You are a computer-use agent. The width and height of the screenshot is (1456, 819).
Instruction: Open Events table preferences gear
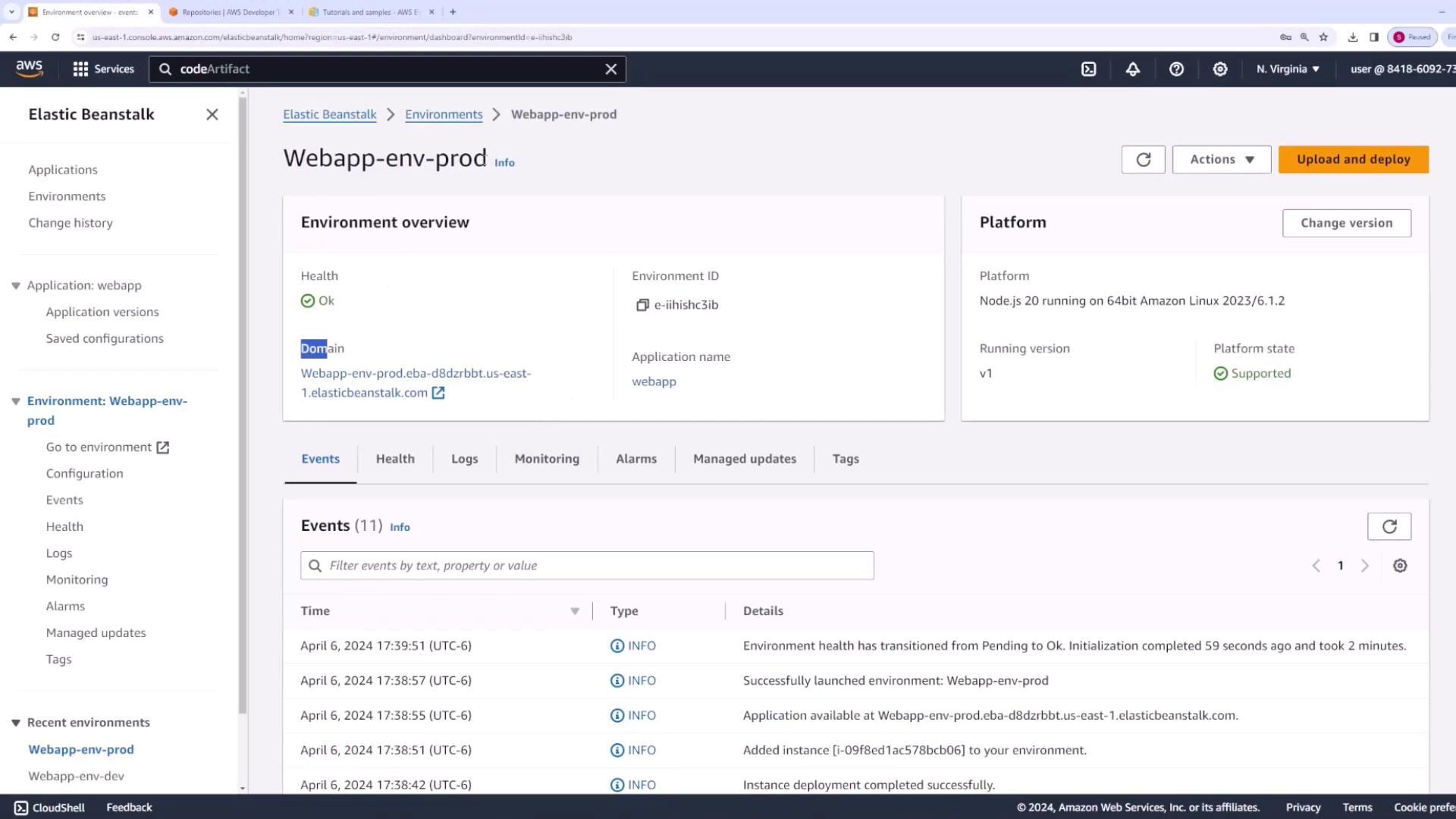coord(1400,566)
